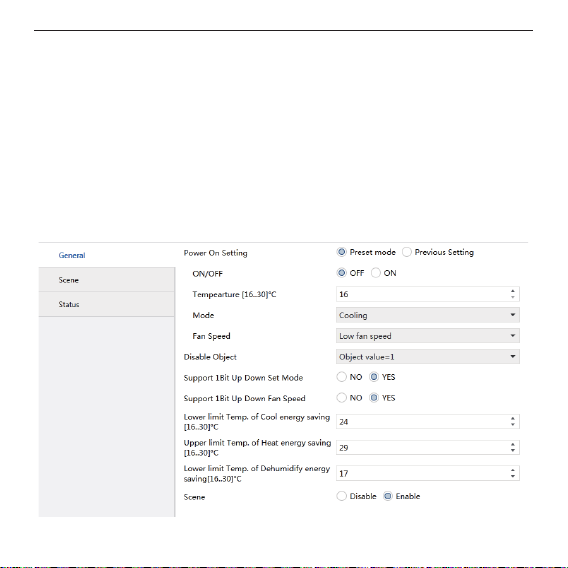Open the Scene tab in sidebar
This screenshot has height=568, width=568.
106,280
